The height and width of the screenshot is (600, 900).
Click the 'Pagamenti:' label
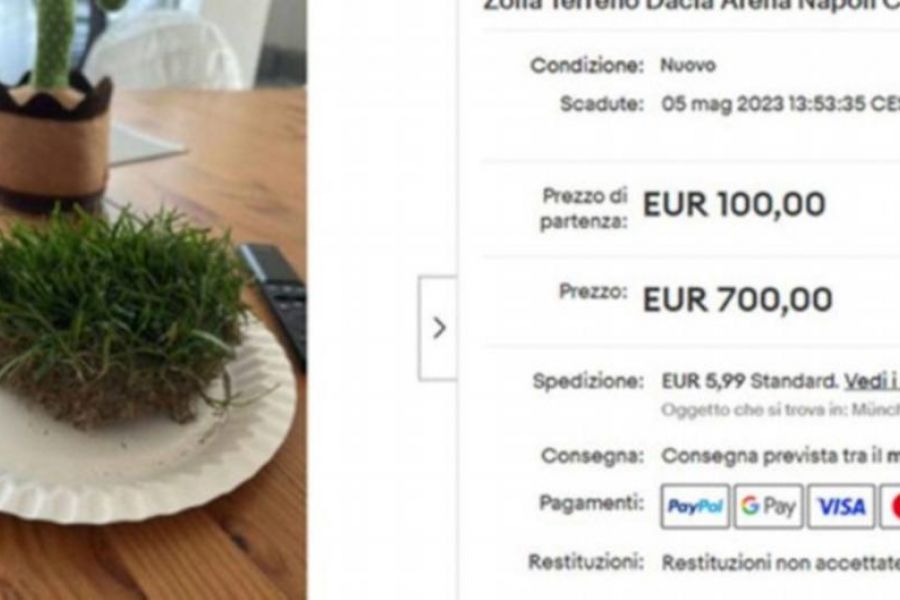[591, 503]
